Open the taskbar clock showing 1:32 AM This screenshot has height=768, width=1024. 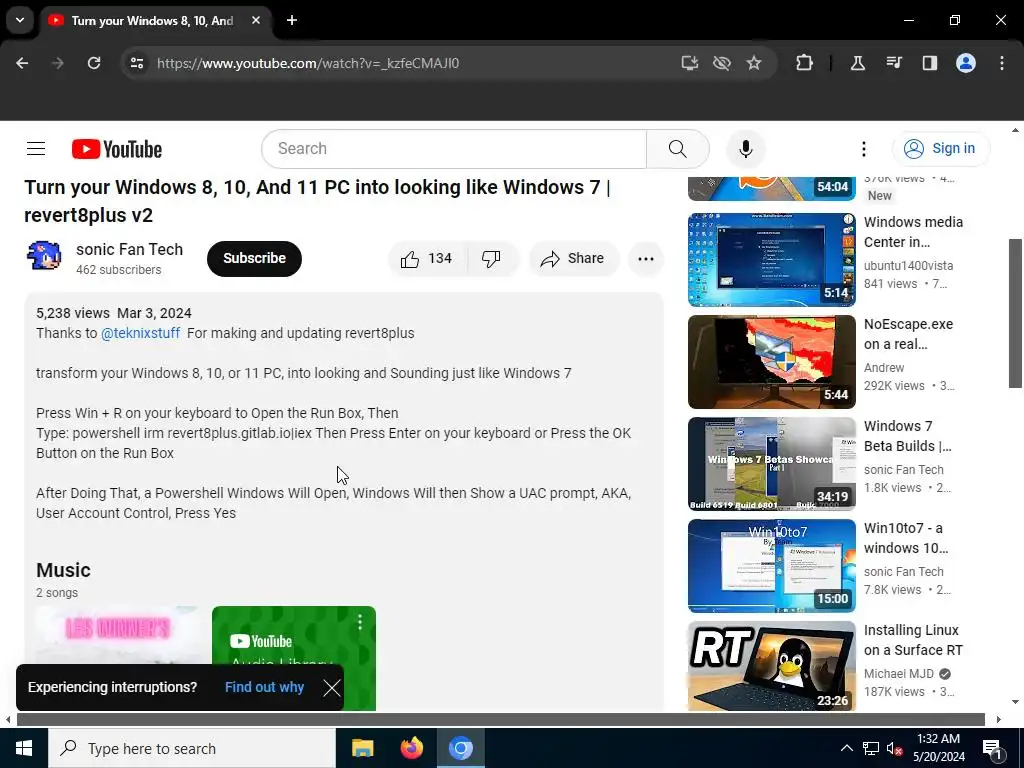click(x=938, y=748)
